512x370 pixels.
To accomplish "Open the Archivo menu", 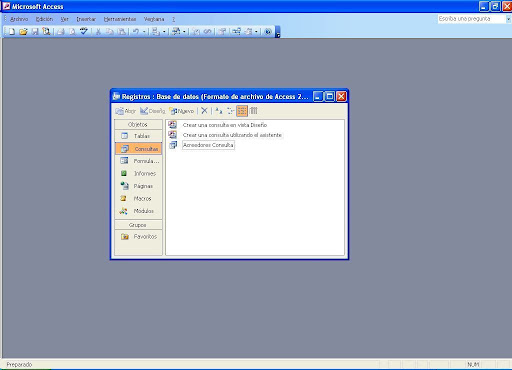I will [19, 19].
